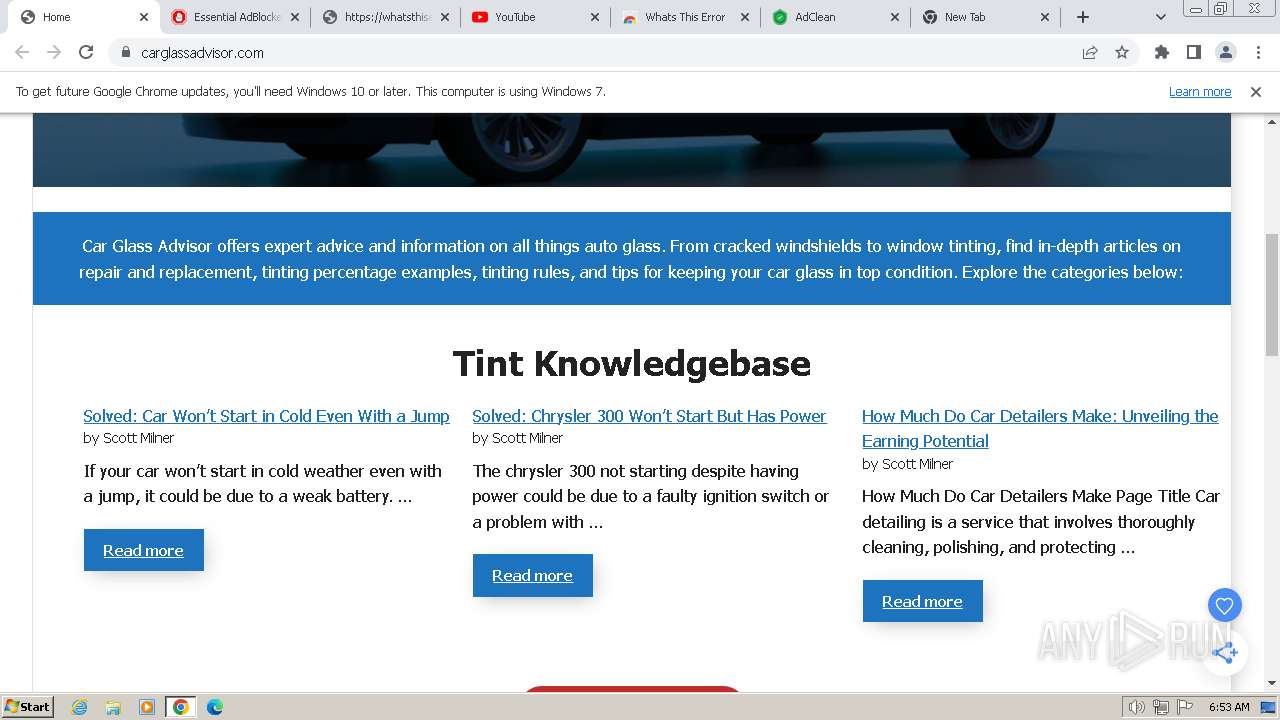Image resolution: width=1280 pixels, height=720 pixels.
Task: Launch Internet Explorer from taskbar
Action: (x=80, y=707)
